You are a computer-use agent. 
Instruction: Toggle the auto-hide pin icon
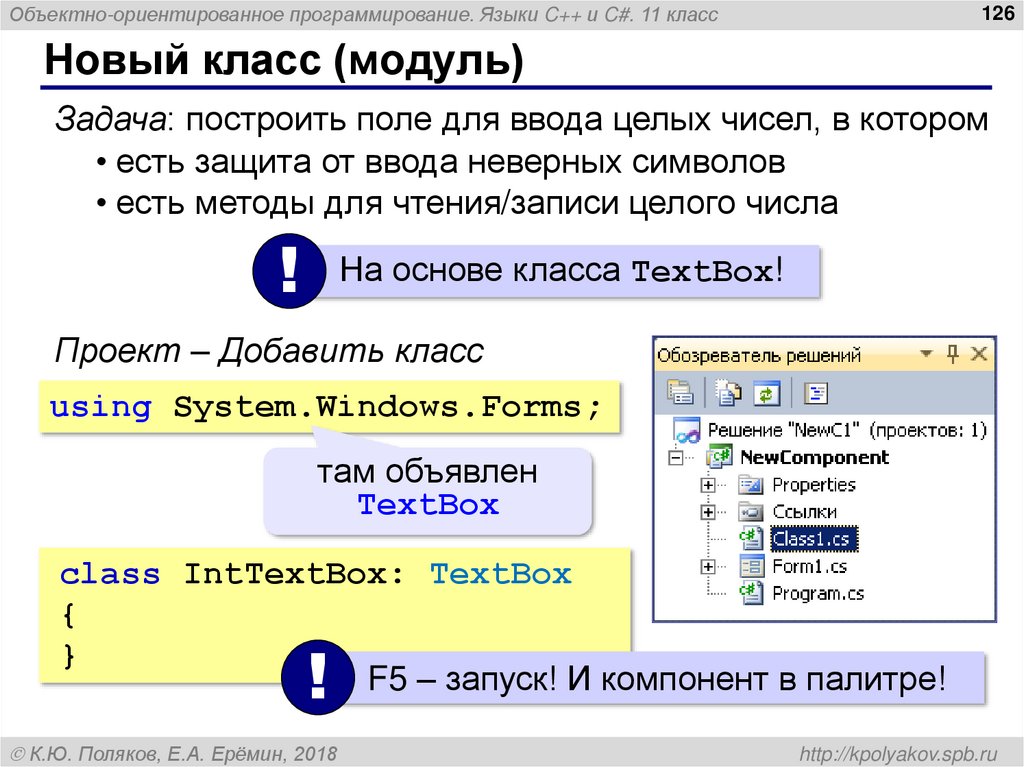point(952,354)
